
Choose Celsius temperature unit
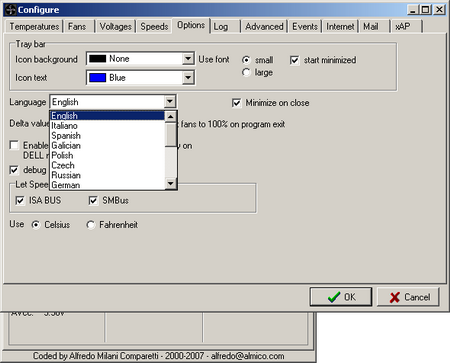click(x=36, y=225)
